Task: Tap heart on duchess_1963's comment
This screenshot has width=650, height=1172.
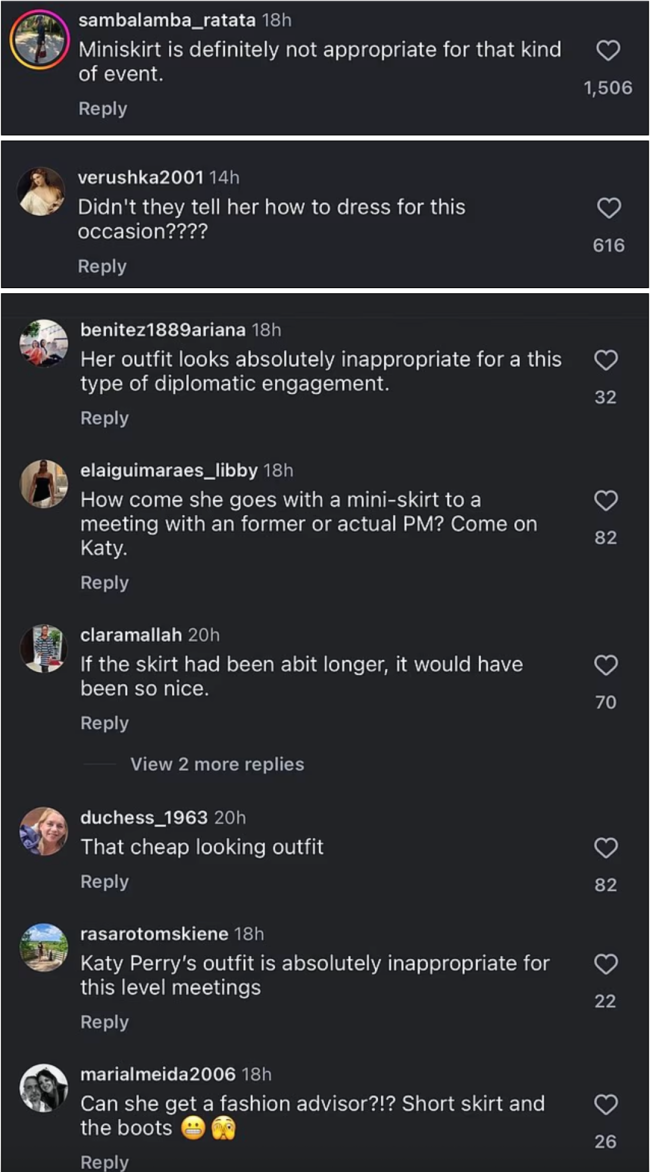Action: pos(606,848)
